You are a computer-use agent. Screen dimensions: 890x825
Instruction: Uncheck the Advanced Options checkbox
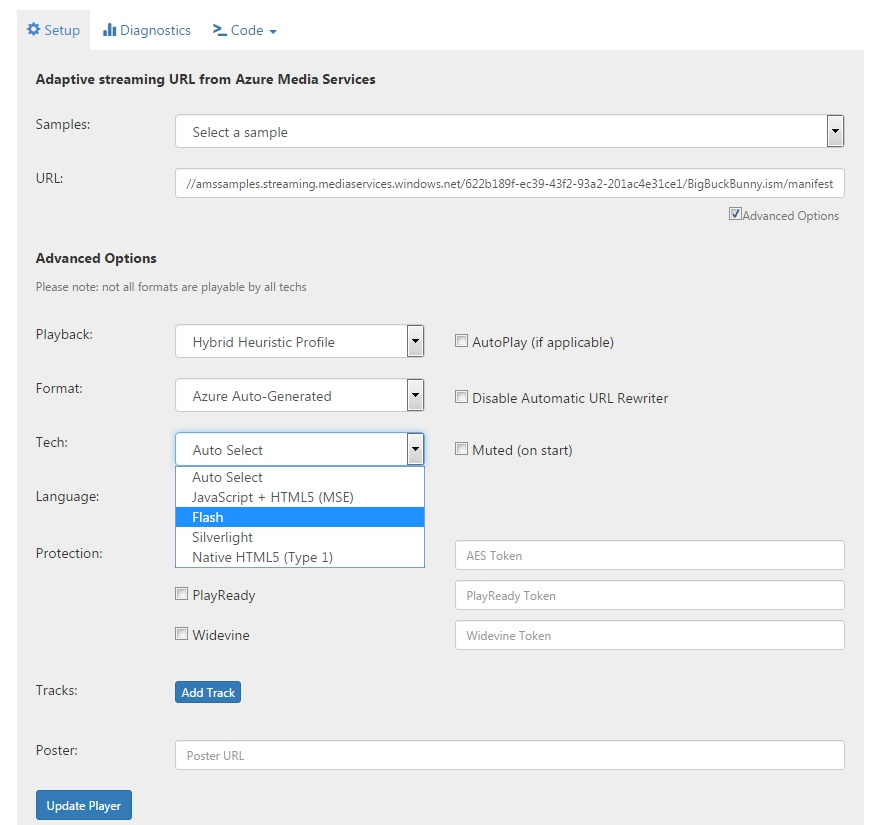pos(735,215)
